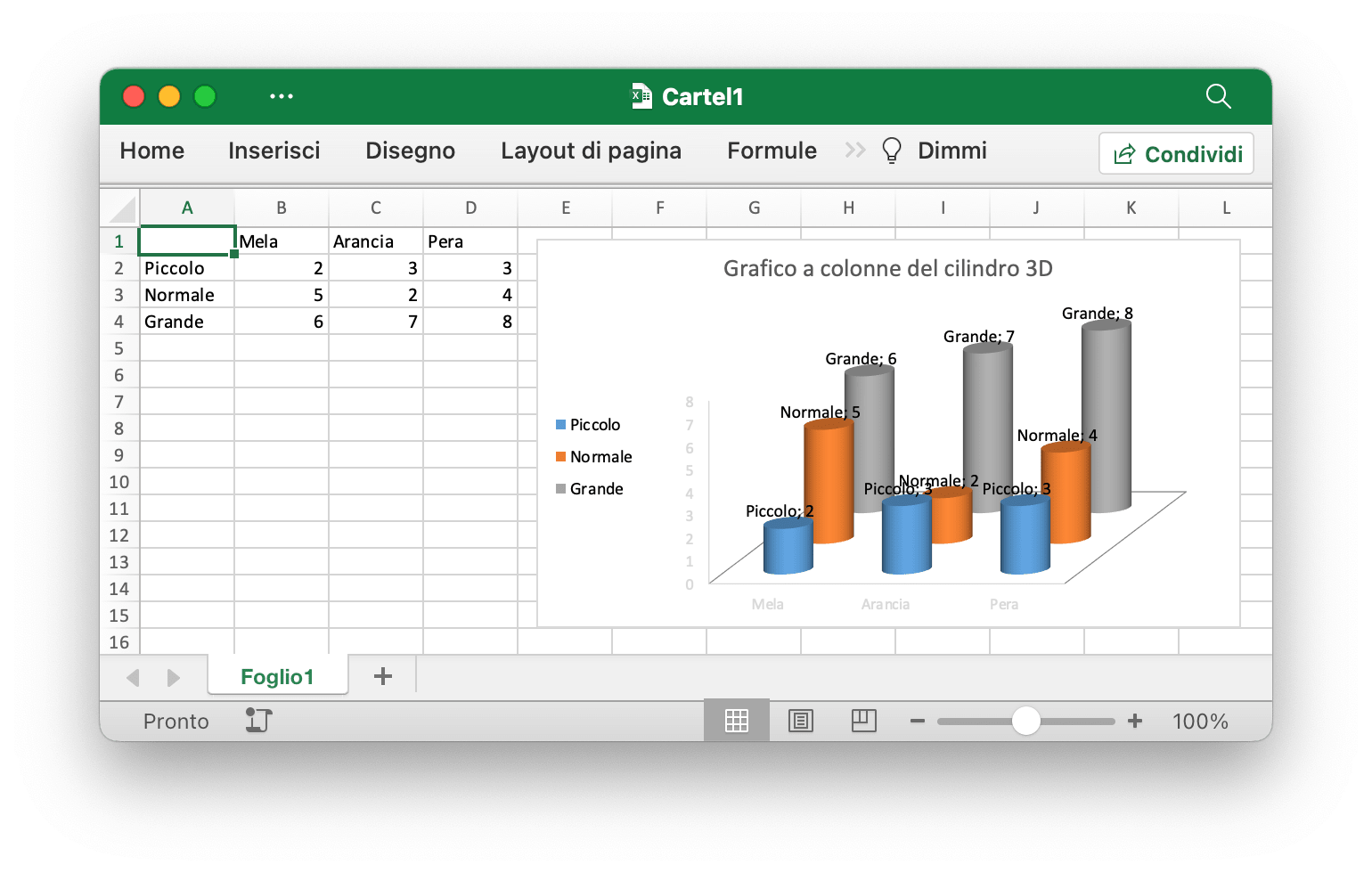This screenshot has height=873, width=1372.
Task: Click the zoom slider handle
Action: click(x=1026, y=721)
